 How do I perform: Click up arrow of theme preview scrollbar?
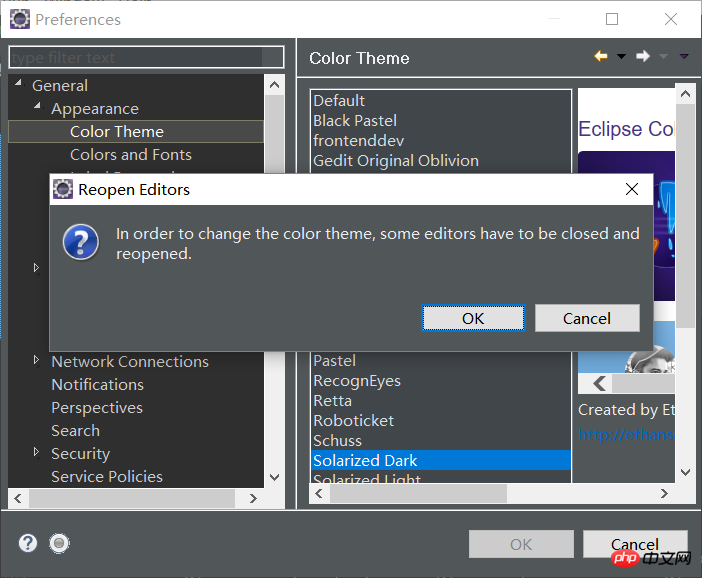pos(685,94)
